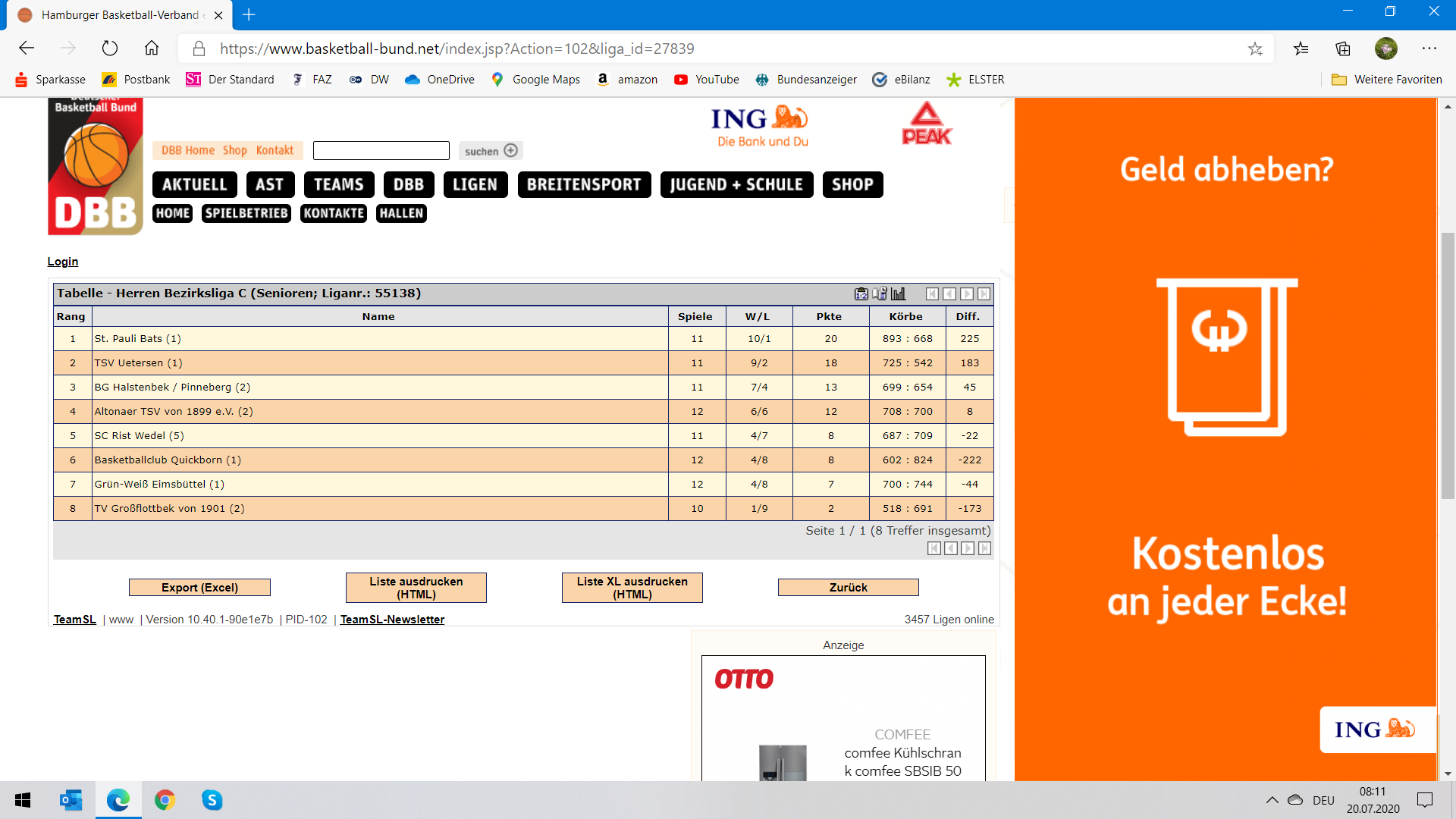This screenshot has width=1456, height=819.
Task: Jump to last page via bottom pager
Action: [984, 548]
